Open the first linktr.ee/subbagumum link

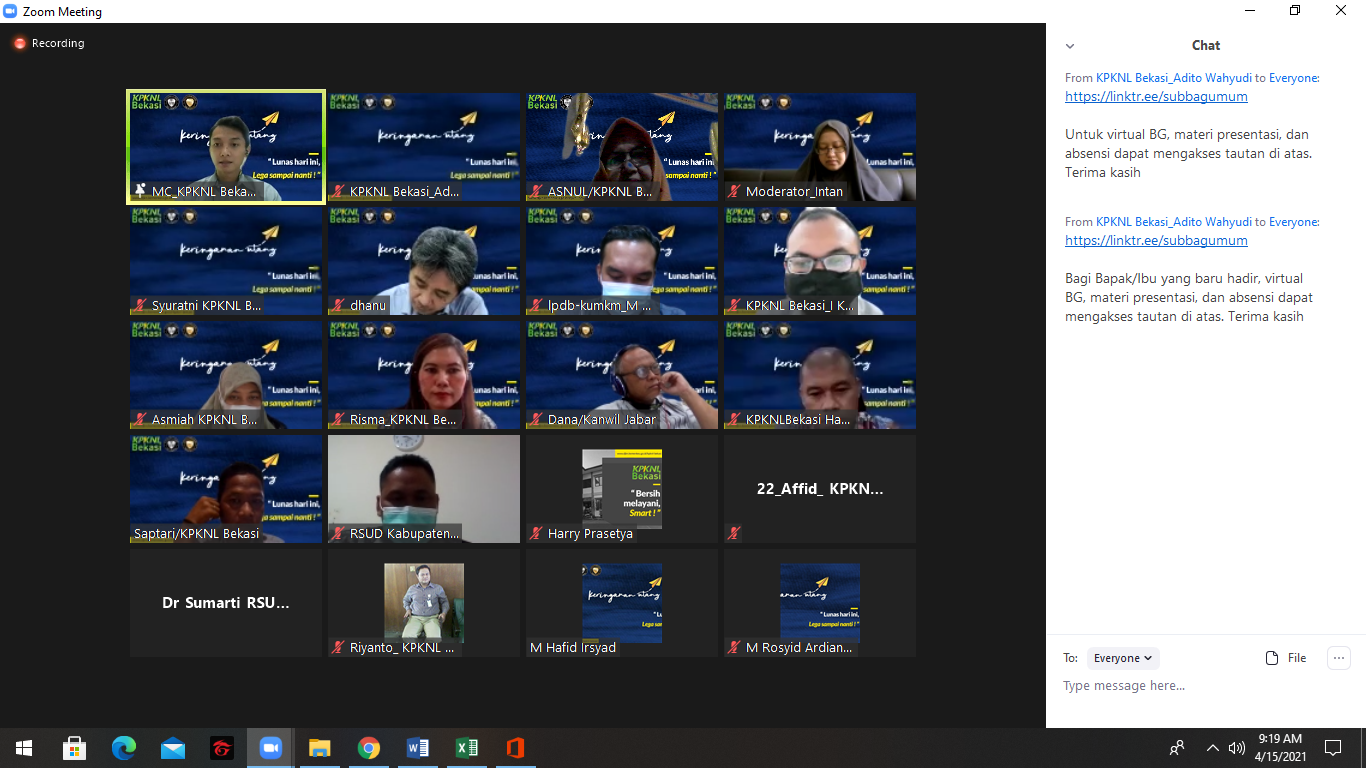tap(1156, 97)
